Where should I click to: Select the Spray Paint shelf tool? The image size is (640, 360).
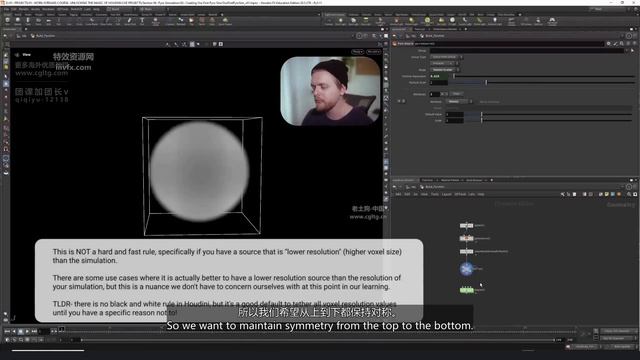coord(130,21)
